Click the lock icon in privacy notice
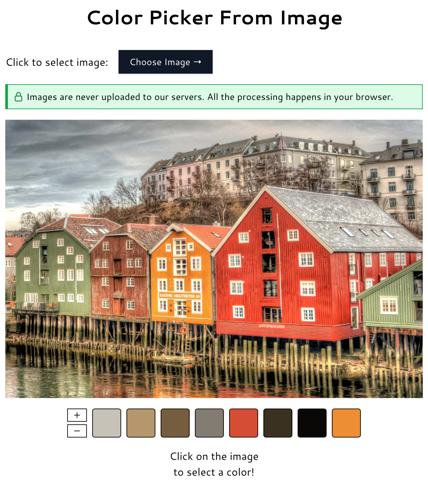This screenshot has height=500, width=428. coord(18,97)
